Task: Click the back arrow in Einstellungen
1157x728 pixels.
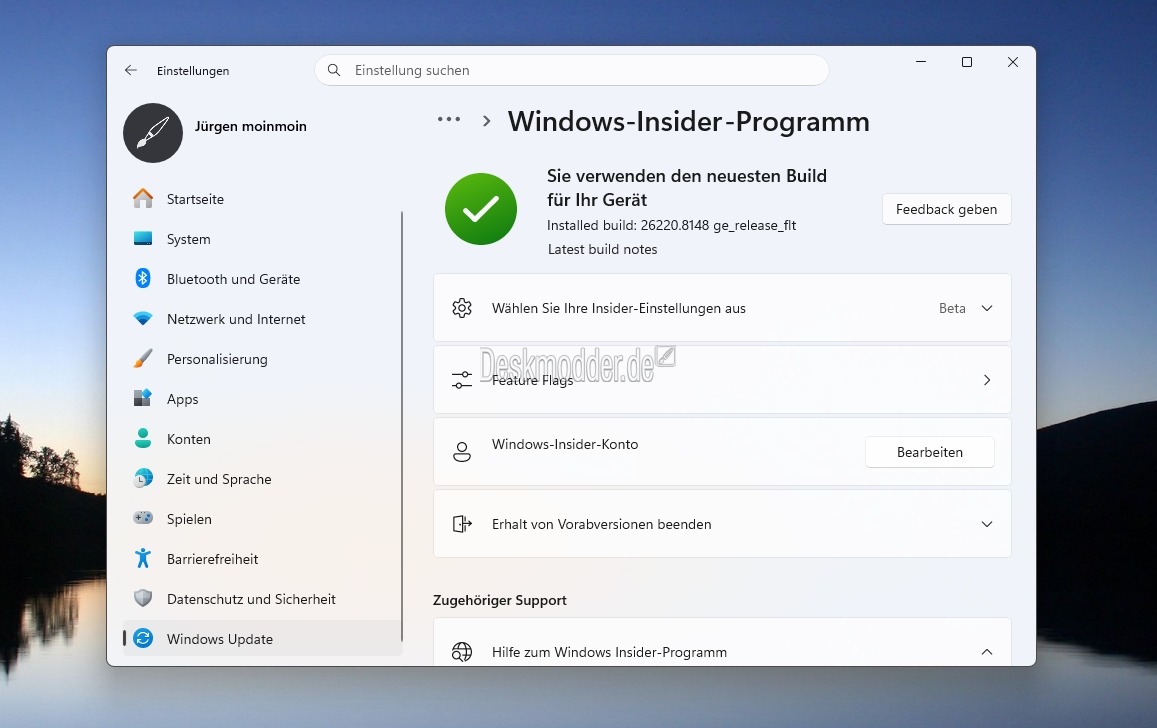Action: tap(131, 71)
